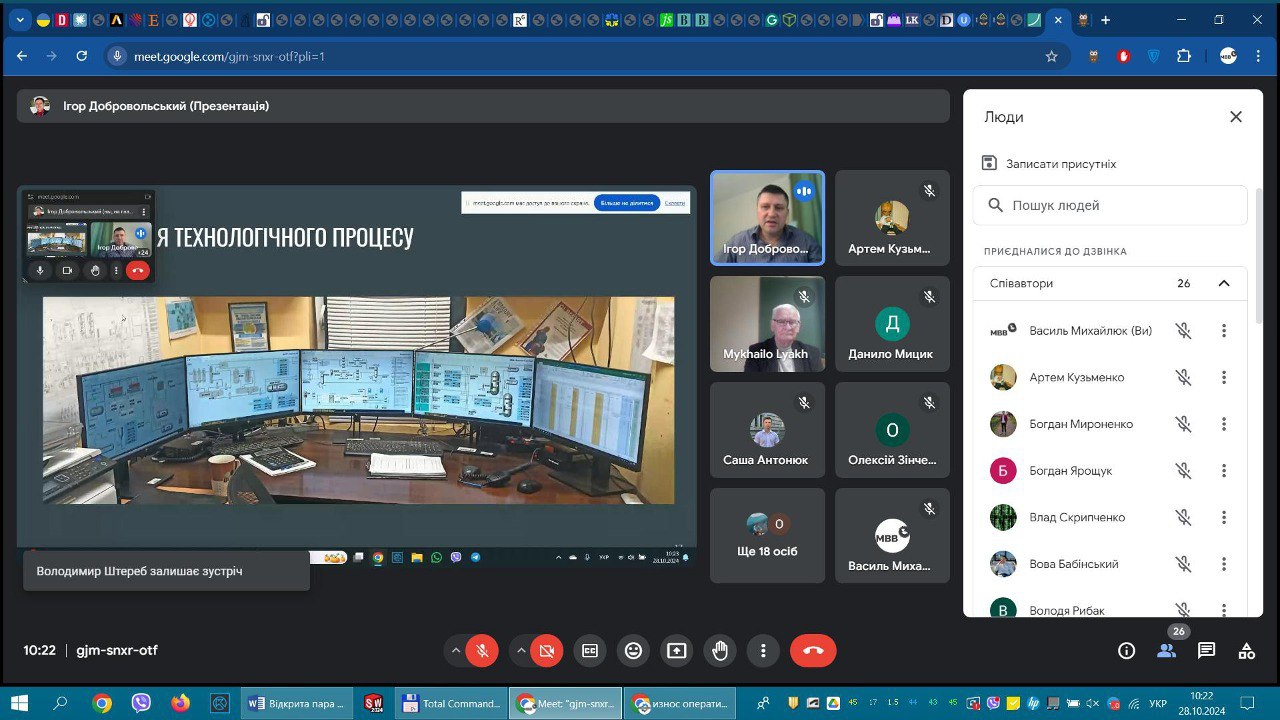
Task: Open options menu for Артем Кузьменко
Action: (x=1223, y=377)
